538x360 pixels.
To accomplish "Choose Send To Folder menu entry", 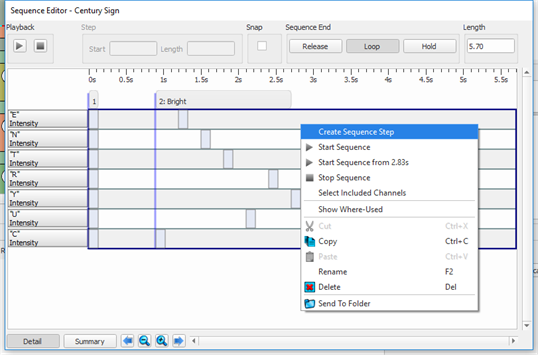I will [389, 303].
